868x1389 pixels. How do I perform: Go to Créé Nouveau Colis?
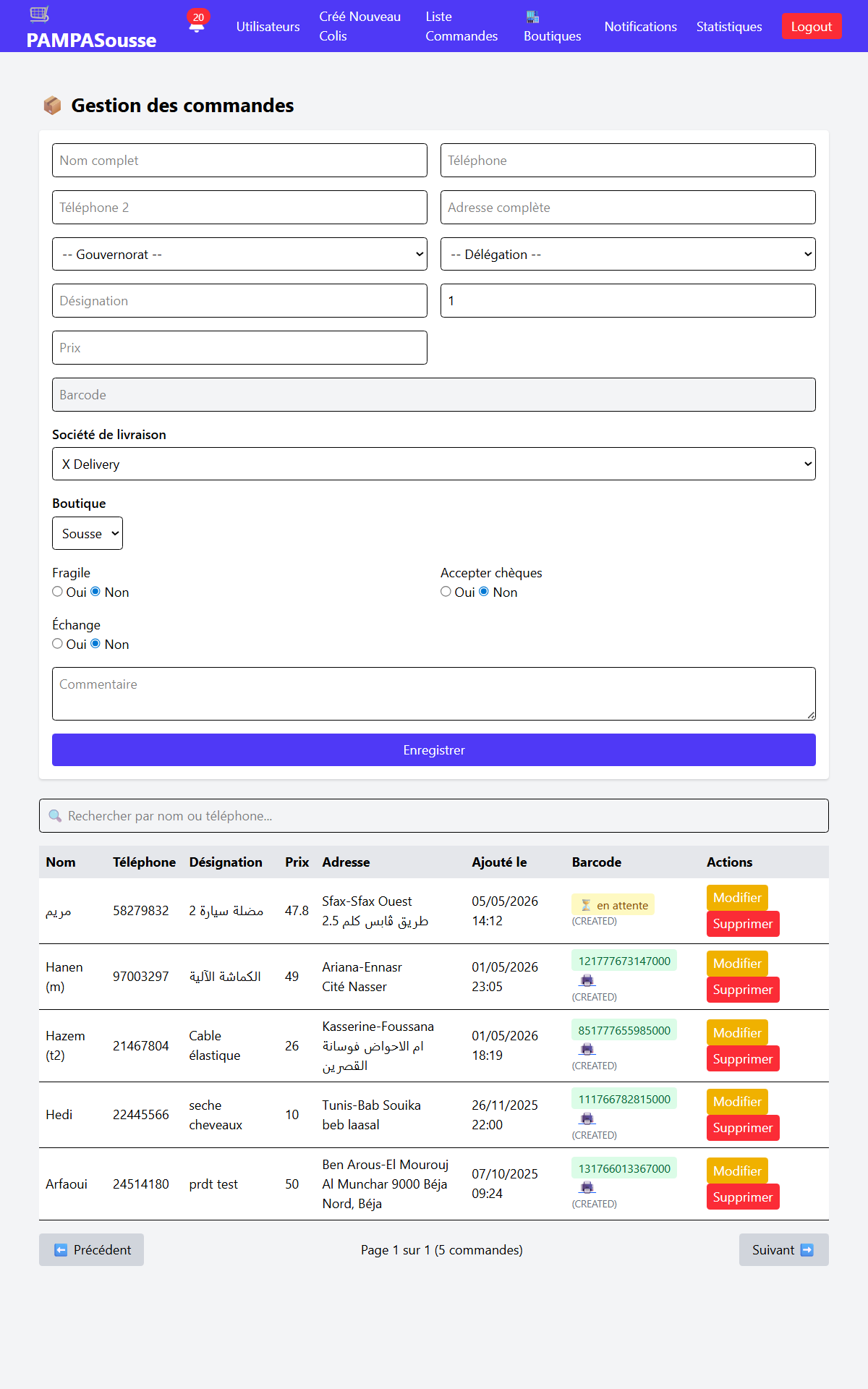pos(359,26)
